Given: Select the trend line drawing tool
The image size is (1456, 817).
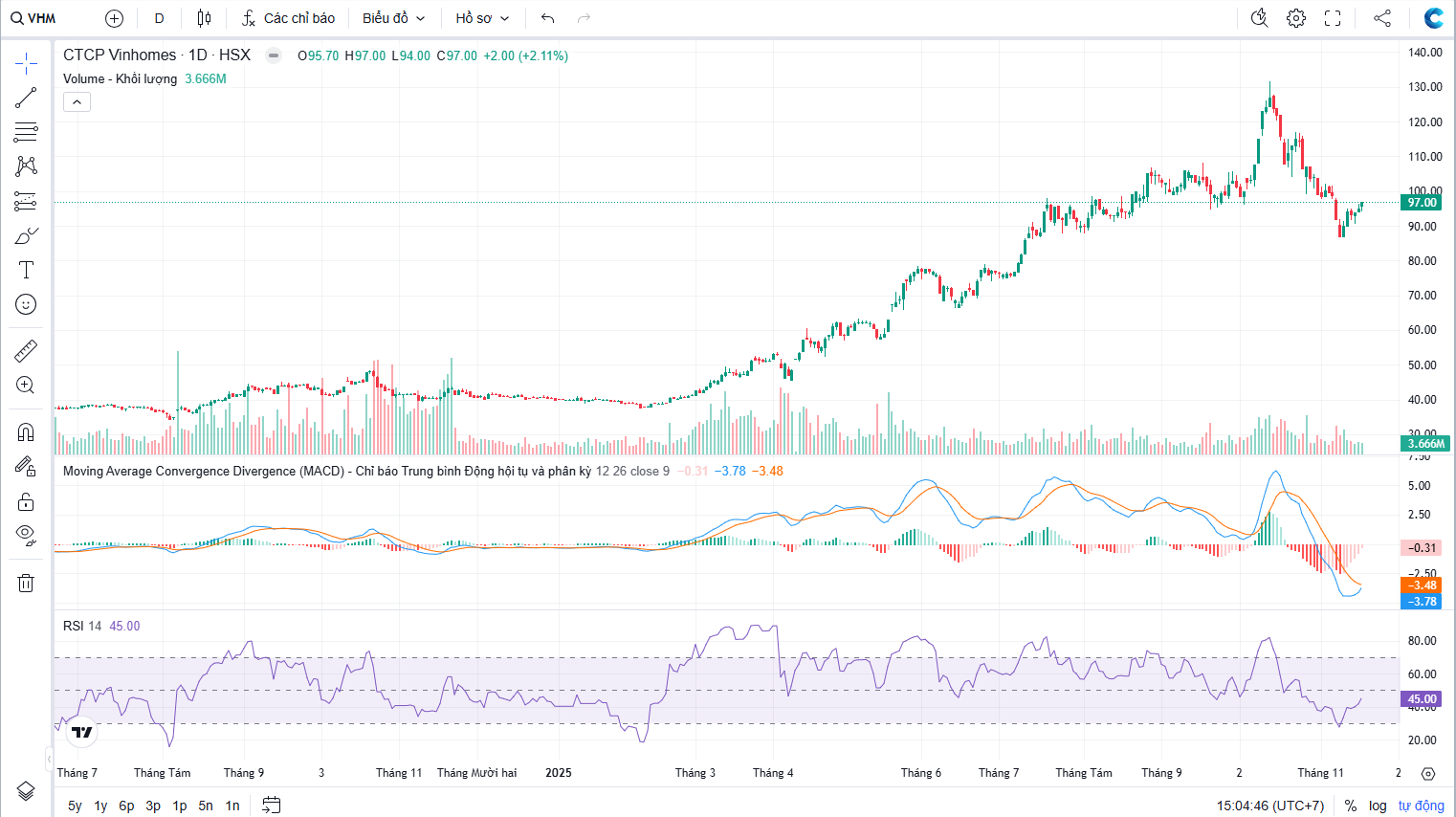Looking at the screenshot, I should 26,98.
